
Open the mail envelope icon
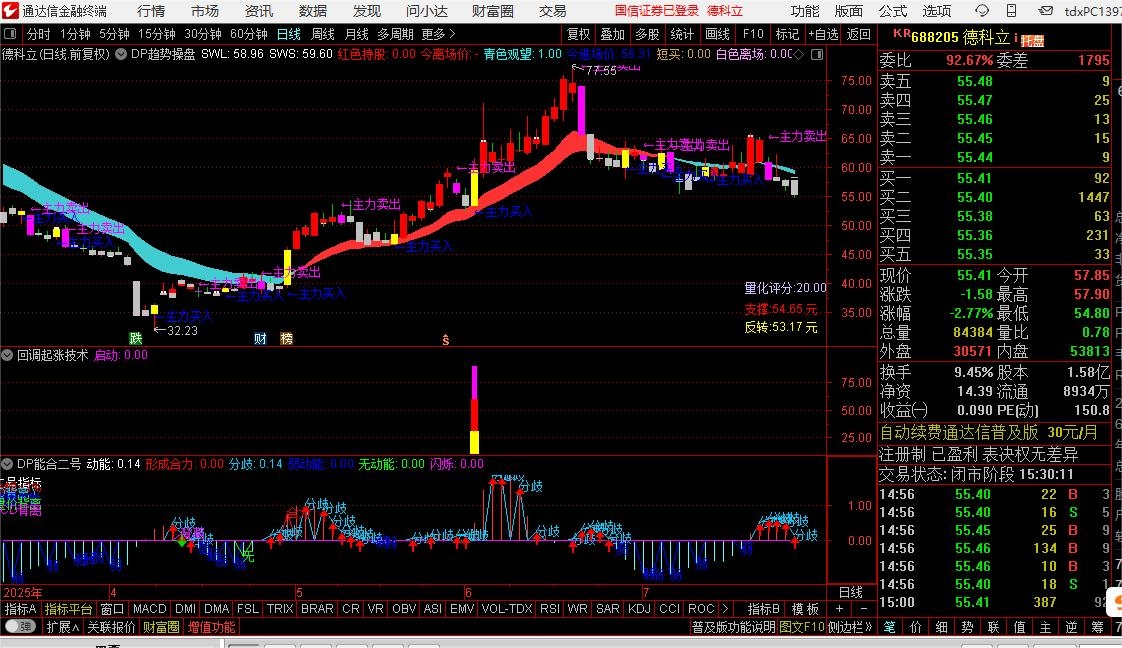tap(1045, 11)
